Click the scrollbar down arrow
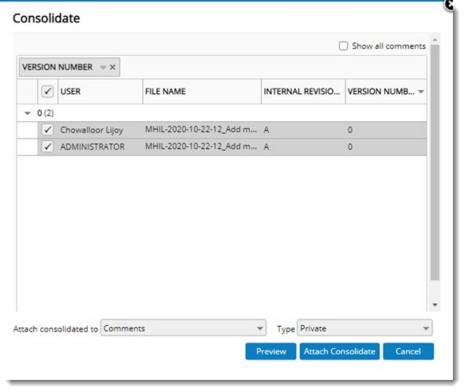465x392 pixels. pos(435,305)
